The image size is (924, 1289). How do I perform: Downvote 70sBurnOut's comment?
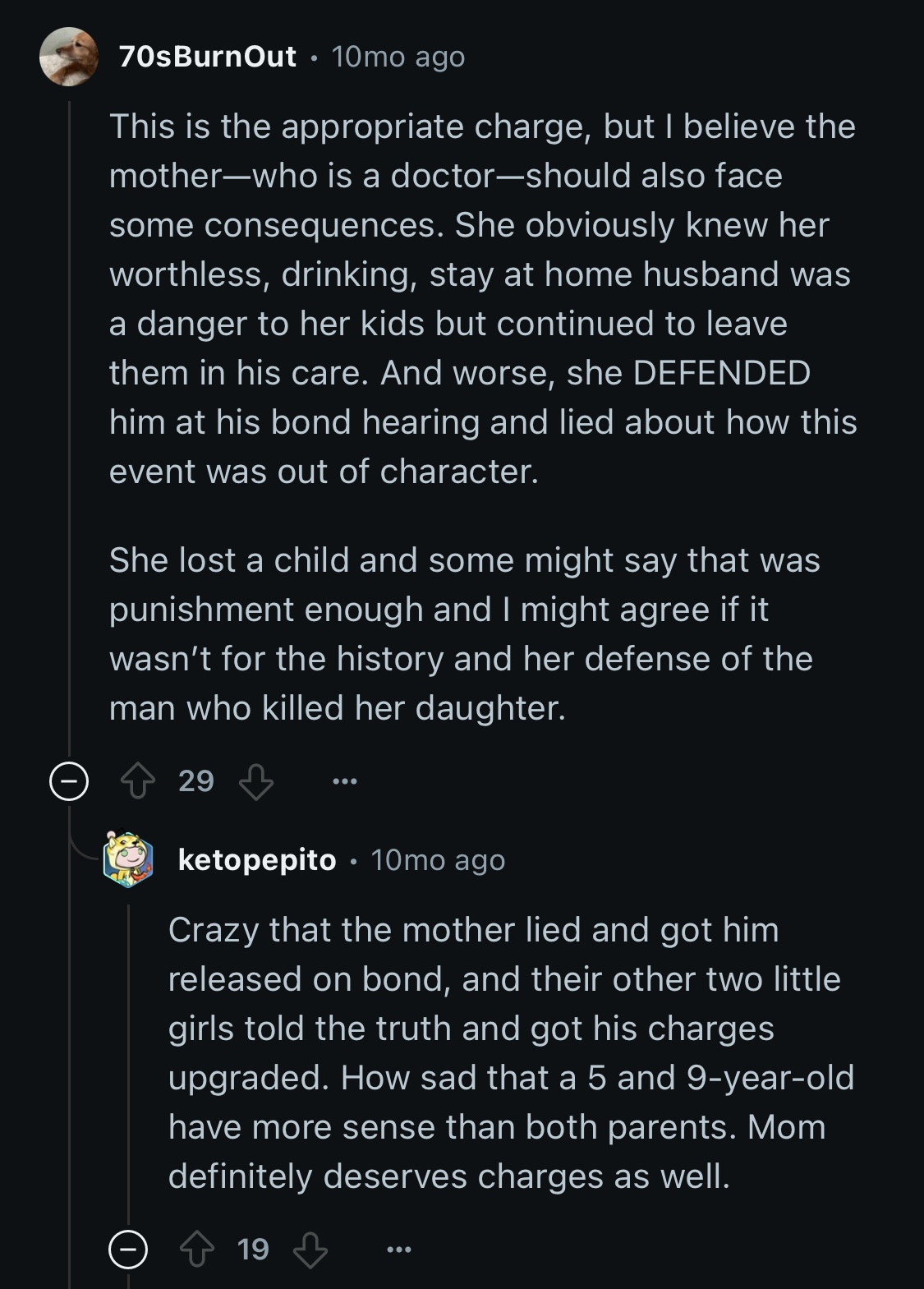click(255, 781)
